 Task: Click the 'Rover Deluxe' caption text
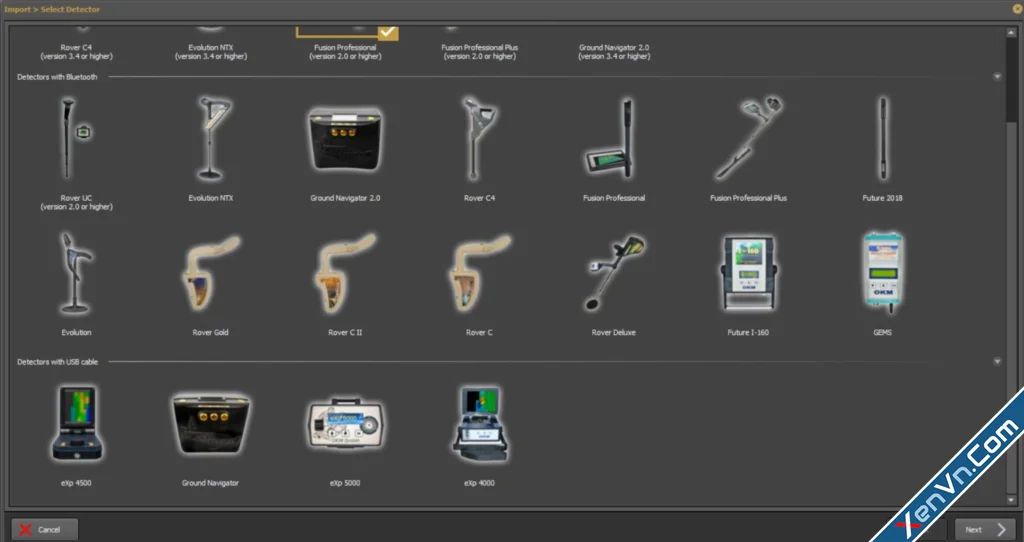click(613, 332)
